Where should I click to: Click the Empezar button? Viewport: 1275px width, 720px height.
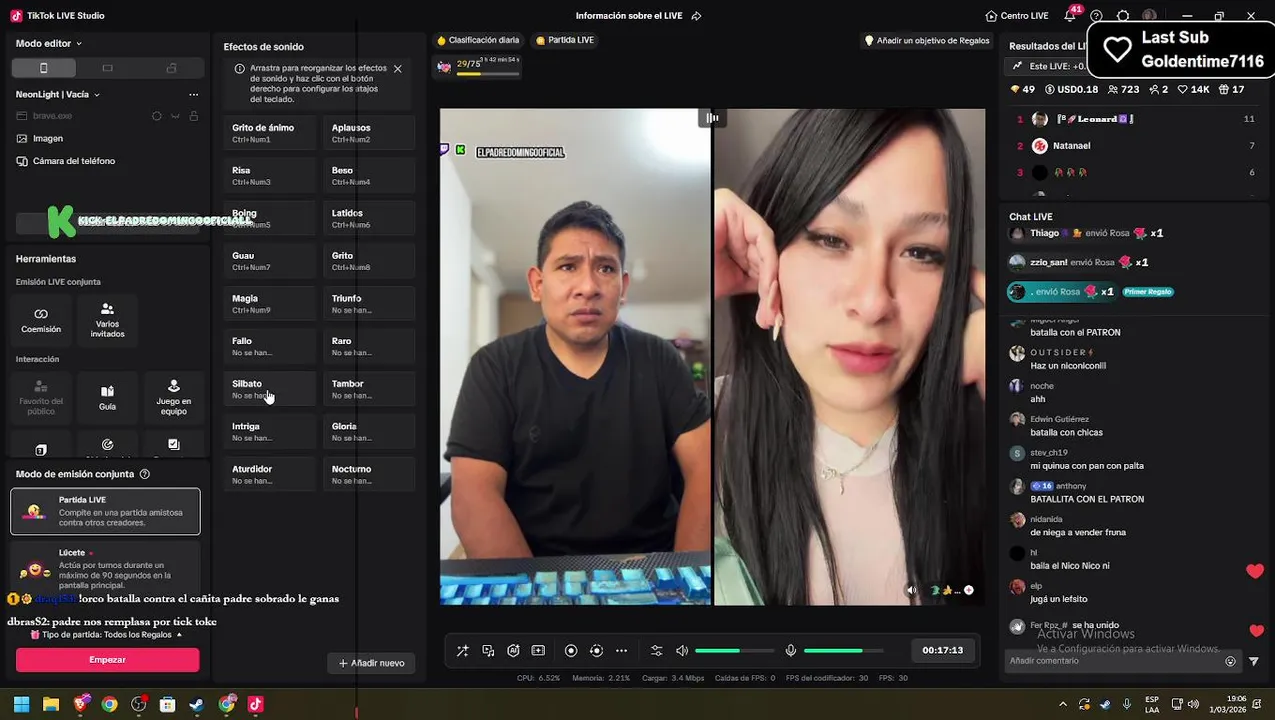coord(107,660)
